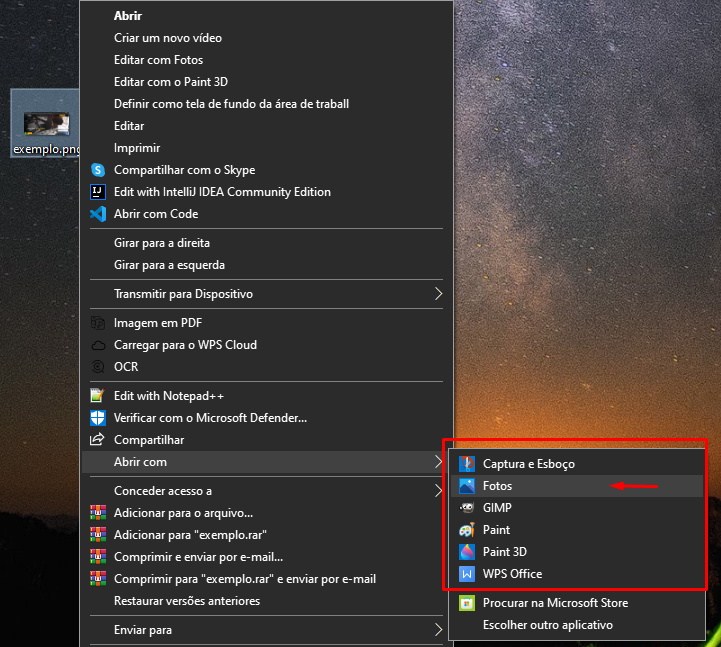The image size is (721, 647).
Task: Select Adicionar para o arquivo...
Action: [x=267, y=513]
